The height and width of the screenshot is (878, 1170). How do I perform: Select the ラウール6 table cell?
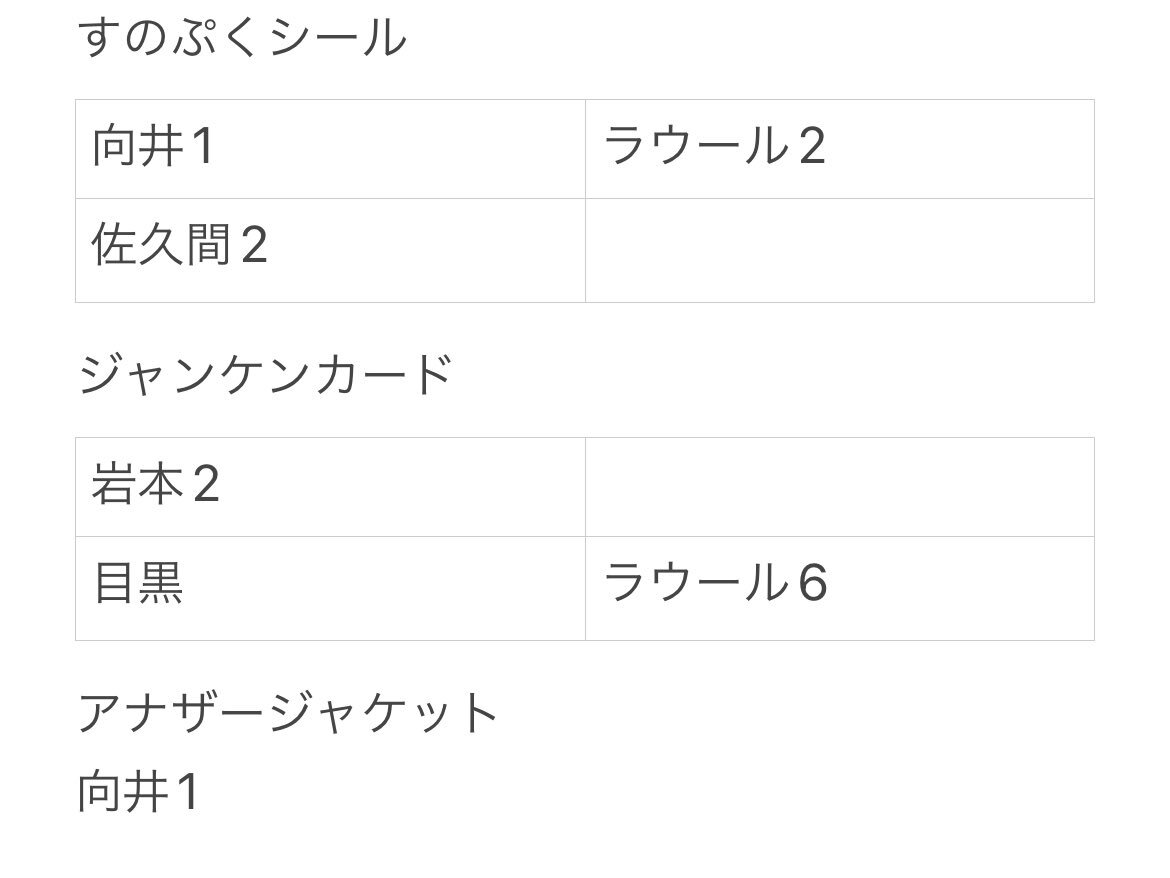[x=840, y=589]
